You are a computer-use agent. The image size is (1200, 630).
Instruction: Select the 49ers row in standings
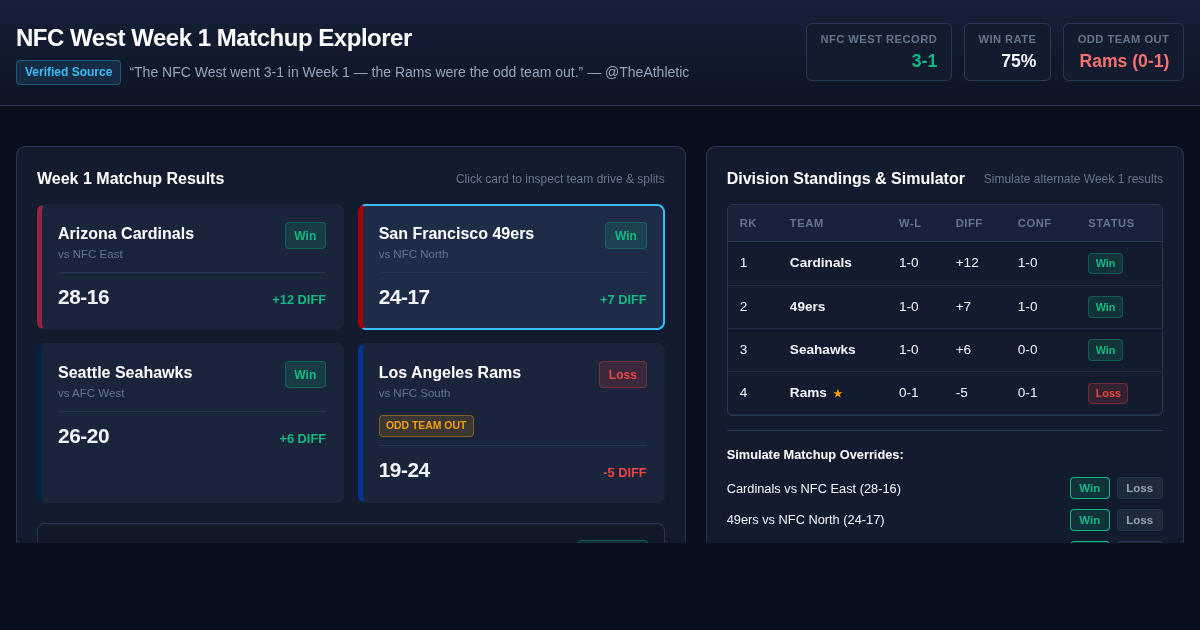(945, 307)
